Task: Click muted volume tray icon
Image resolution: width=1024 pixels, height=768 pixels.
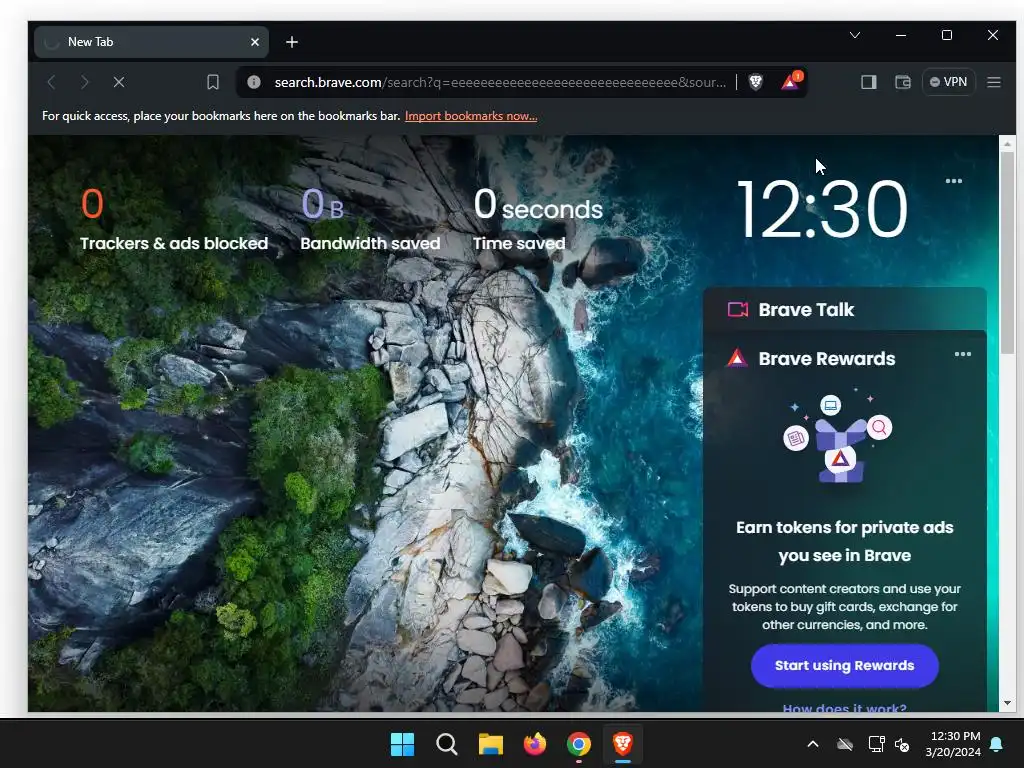Action: pyautogui.click(x=902, y=744)
